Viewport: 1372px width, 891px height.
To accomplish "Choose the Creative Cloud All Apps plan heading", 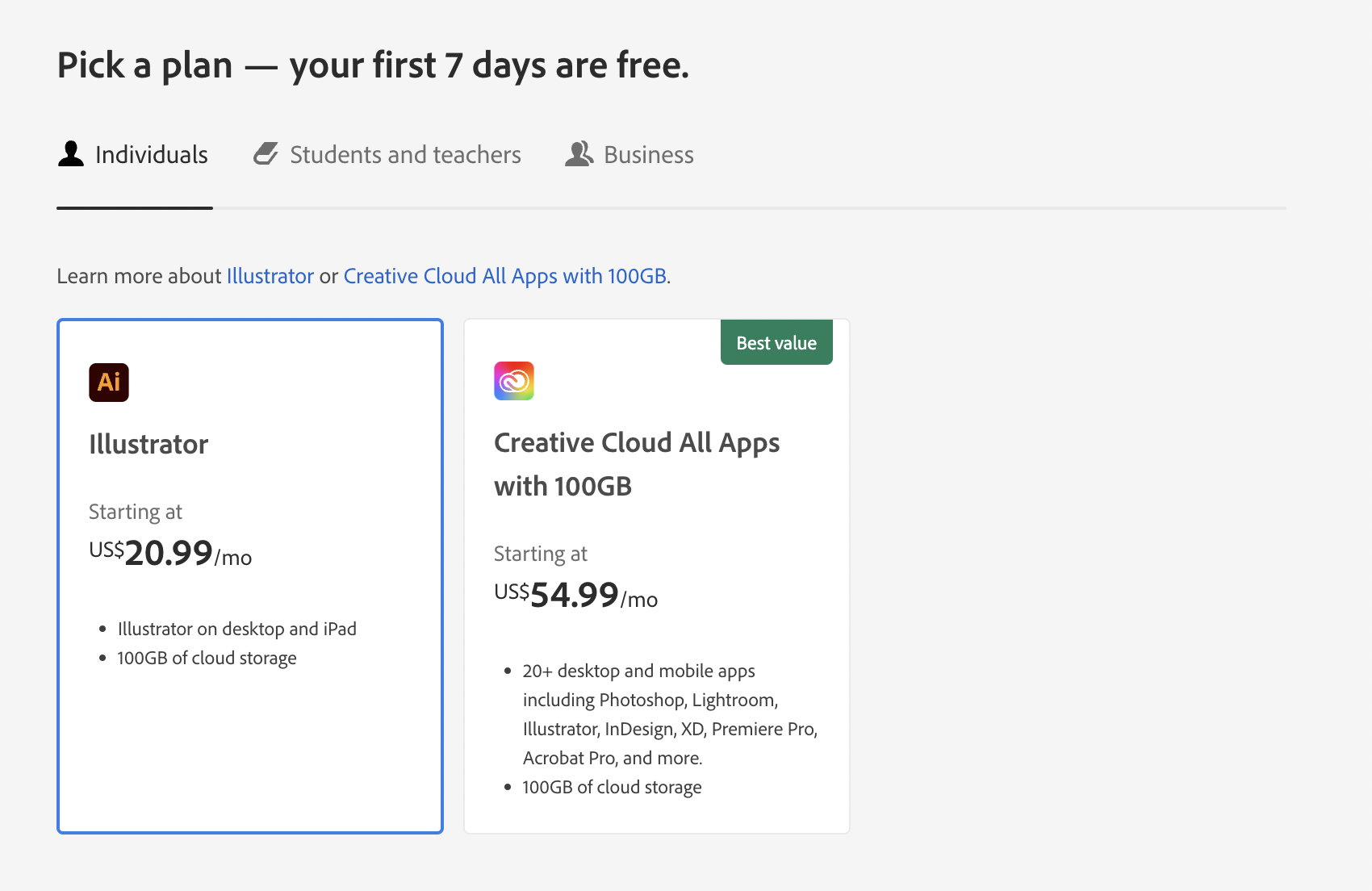I will point(636,464).
